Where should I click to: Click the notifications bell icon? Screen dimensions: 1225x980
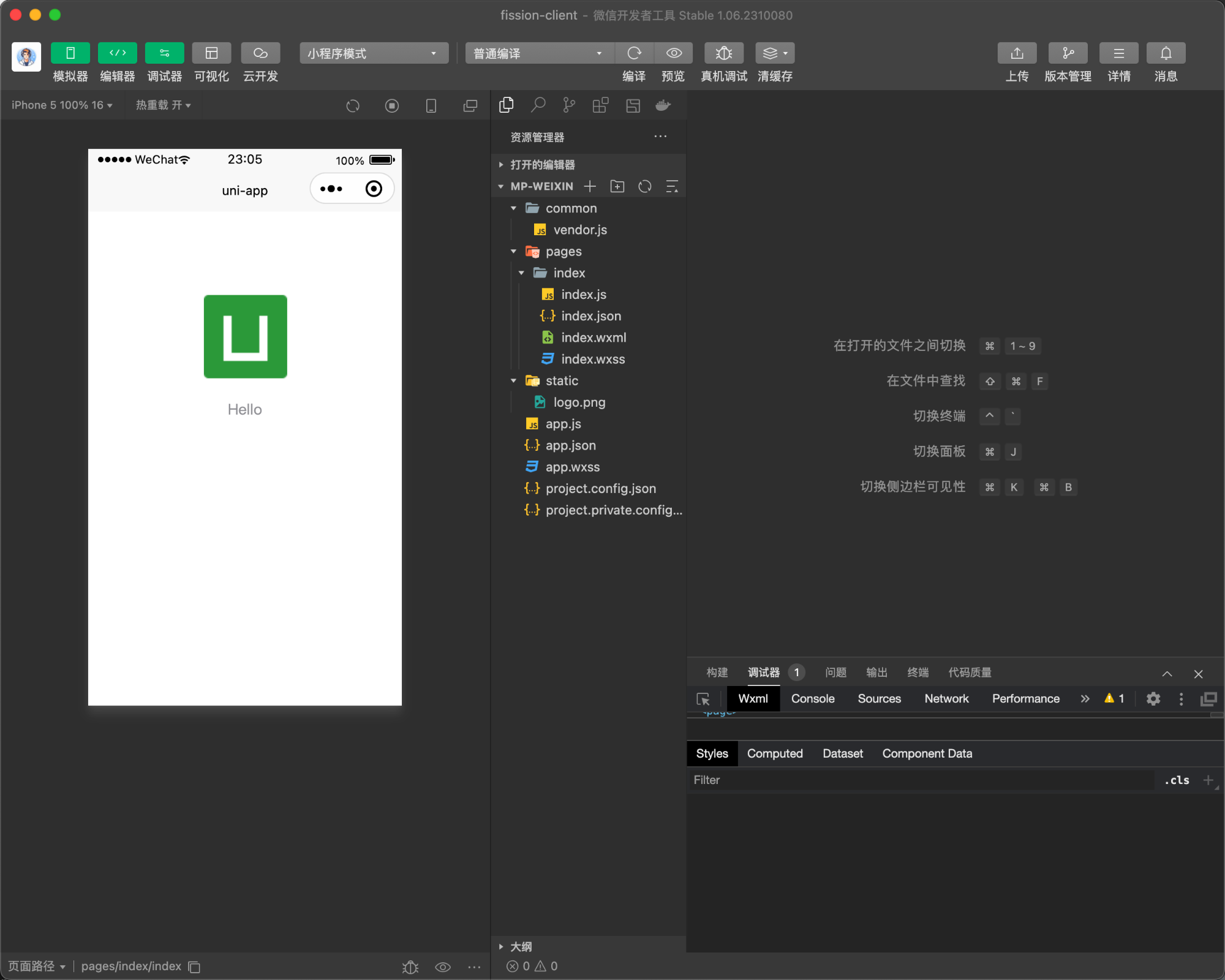[1166, 53]
